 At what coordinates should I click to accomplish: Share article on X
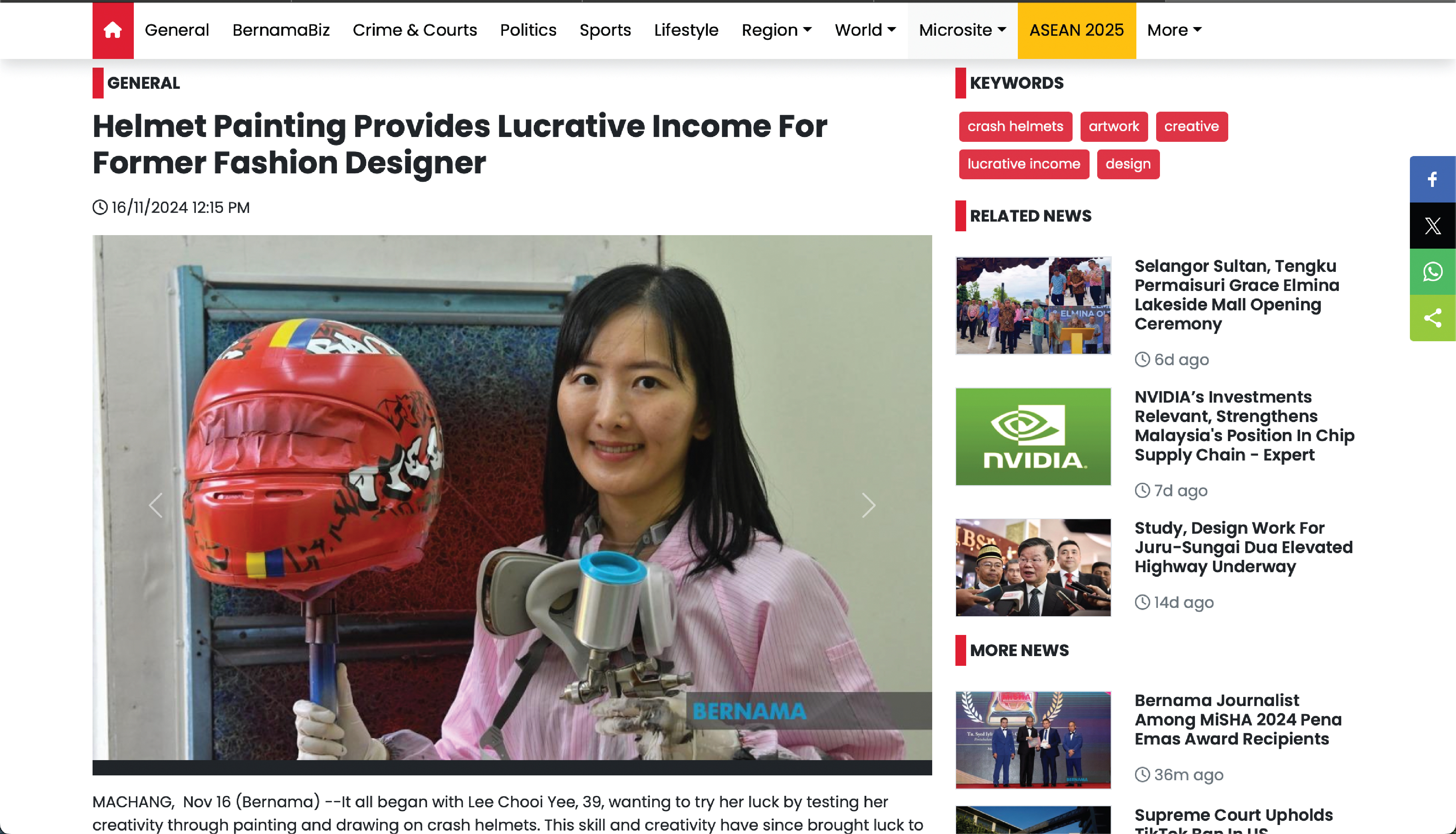point(1432,226)
